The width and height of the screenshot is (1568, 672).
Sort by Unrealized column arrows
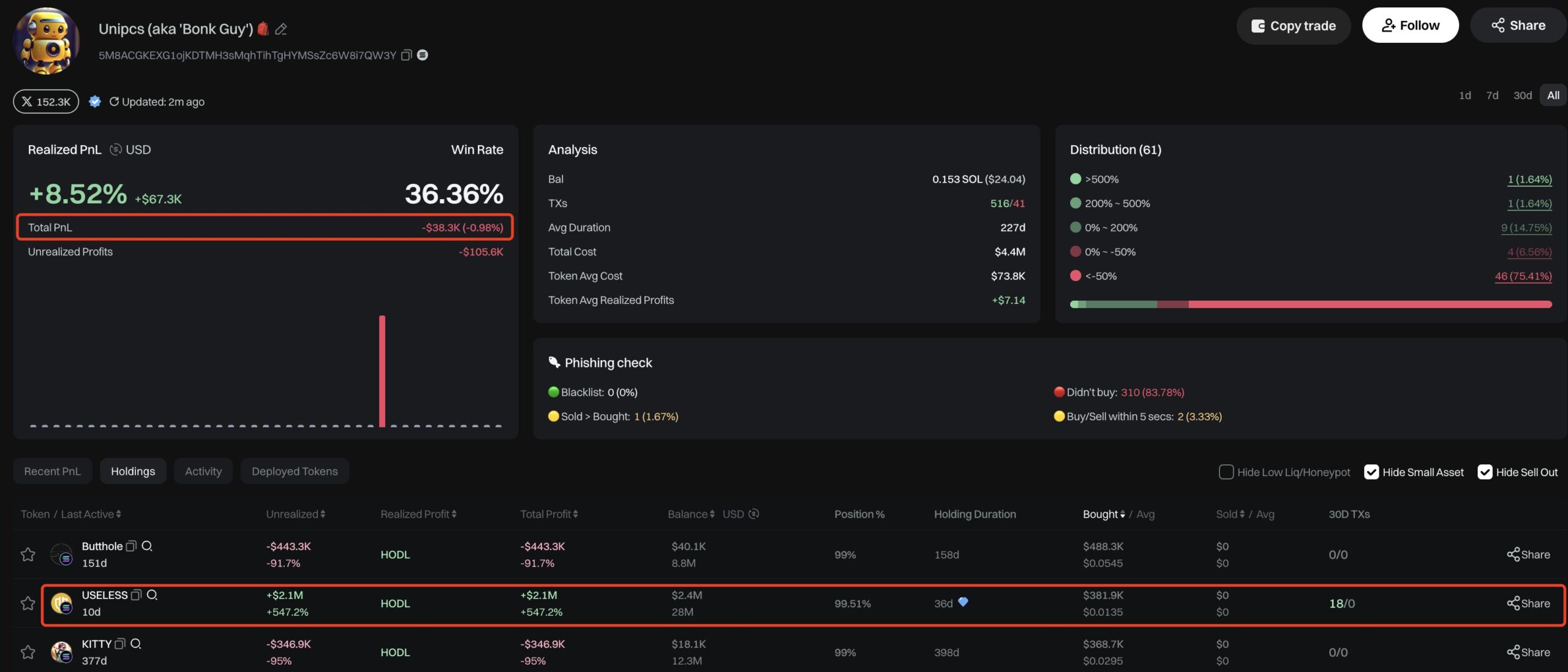[323, 514]
